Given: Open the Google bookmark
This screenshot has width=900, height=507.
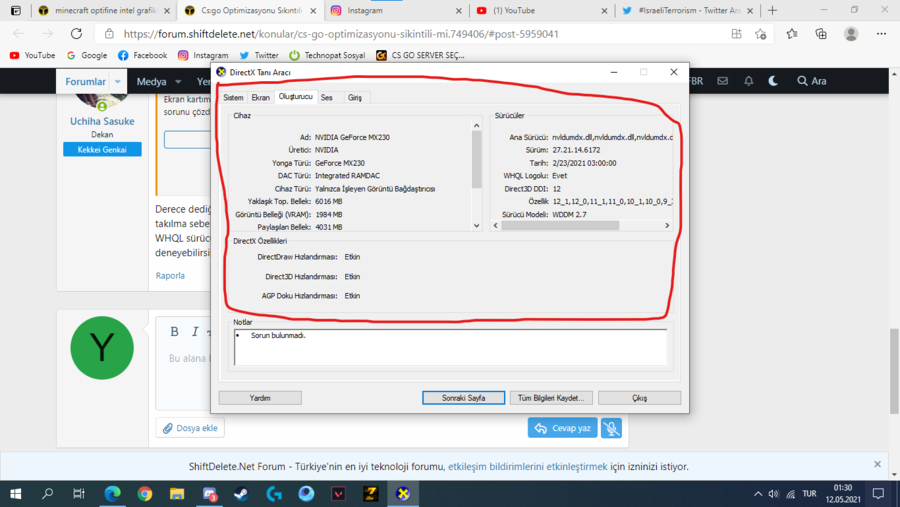Looking at the screenshot, I should (87, 55).
